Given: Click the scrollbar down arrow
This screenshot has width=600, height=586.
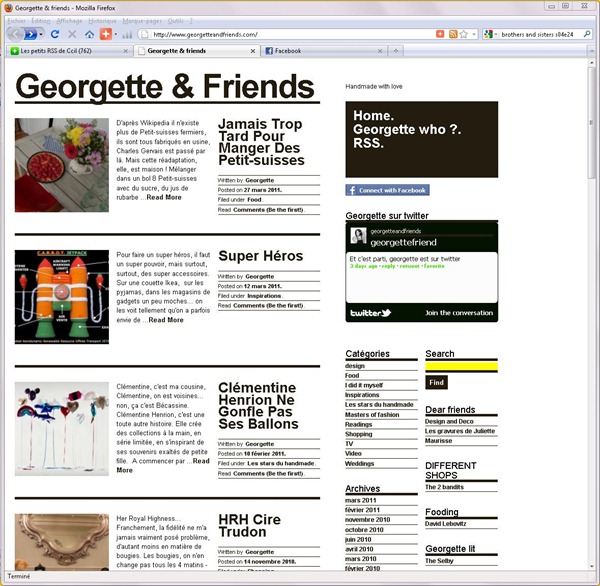Looking at the screenshot, I should coord(592,566).
